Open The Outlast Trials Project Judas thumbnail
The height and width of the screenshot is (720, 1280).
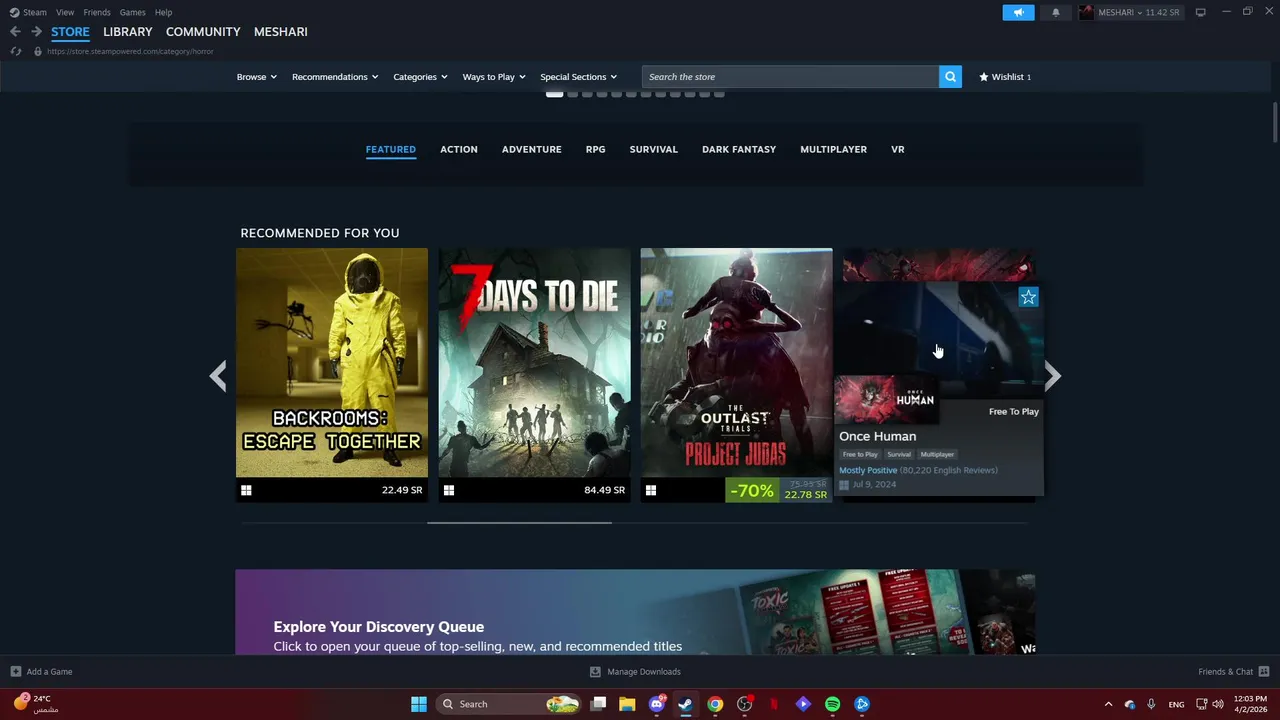point(736,363)
